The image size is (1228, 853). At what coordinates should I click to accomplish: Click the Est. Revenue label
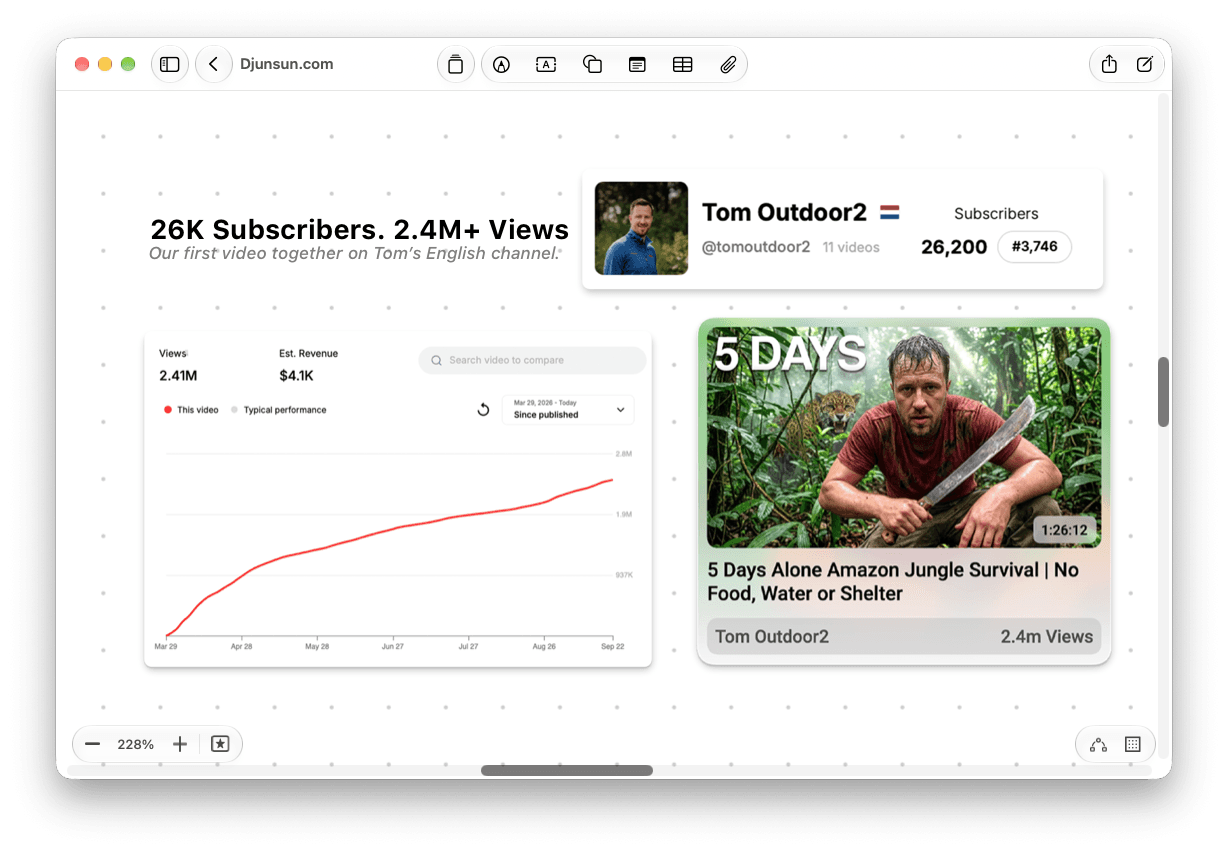point(309,353)
